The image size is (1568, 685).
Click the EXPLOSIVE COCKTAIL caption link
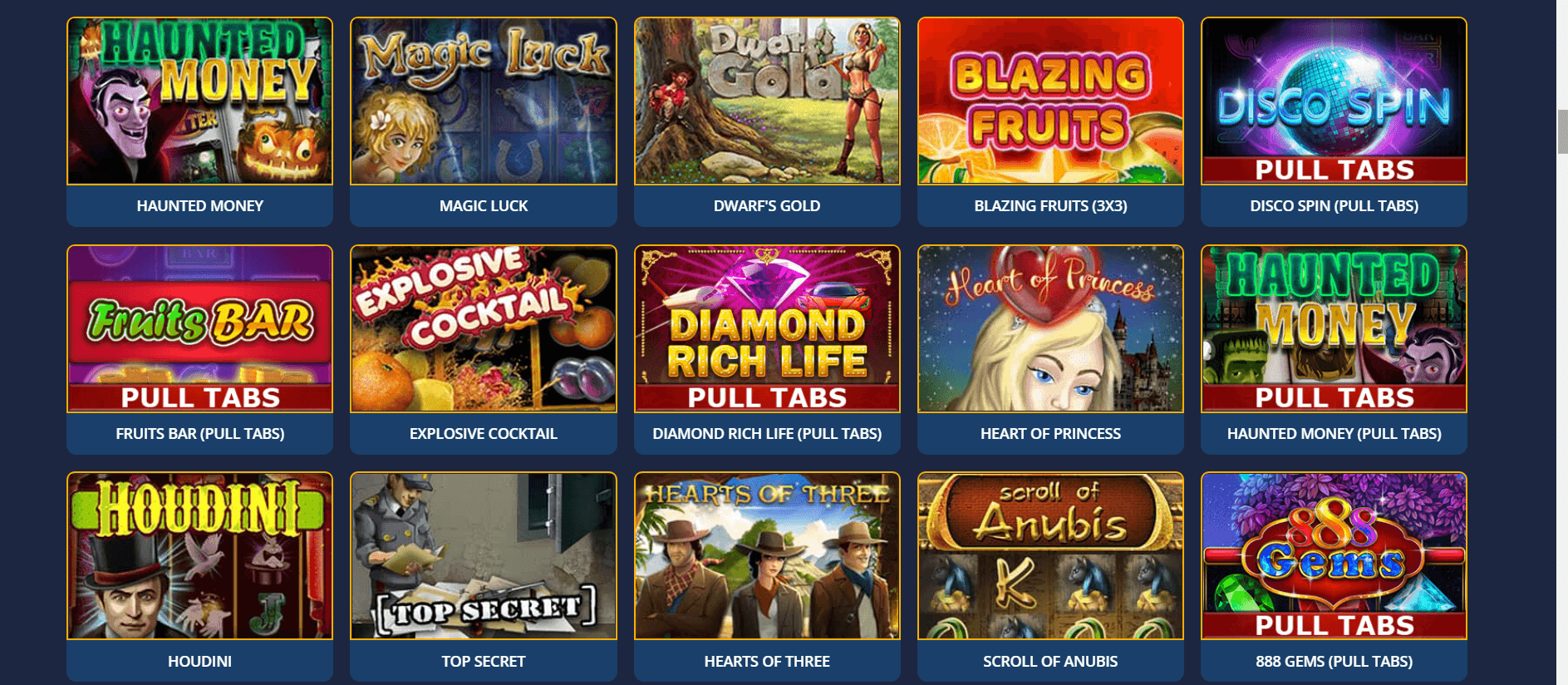(x=484, y=434)
